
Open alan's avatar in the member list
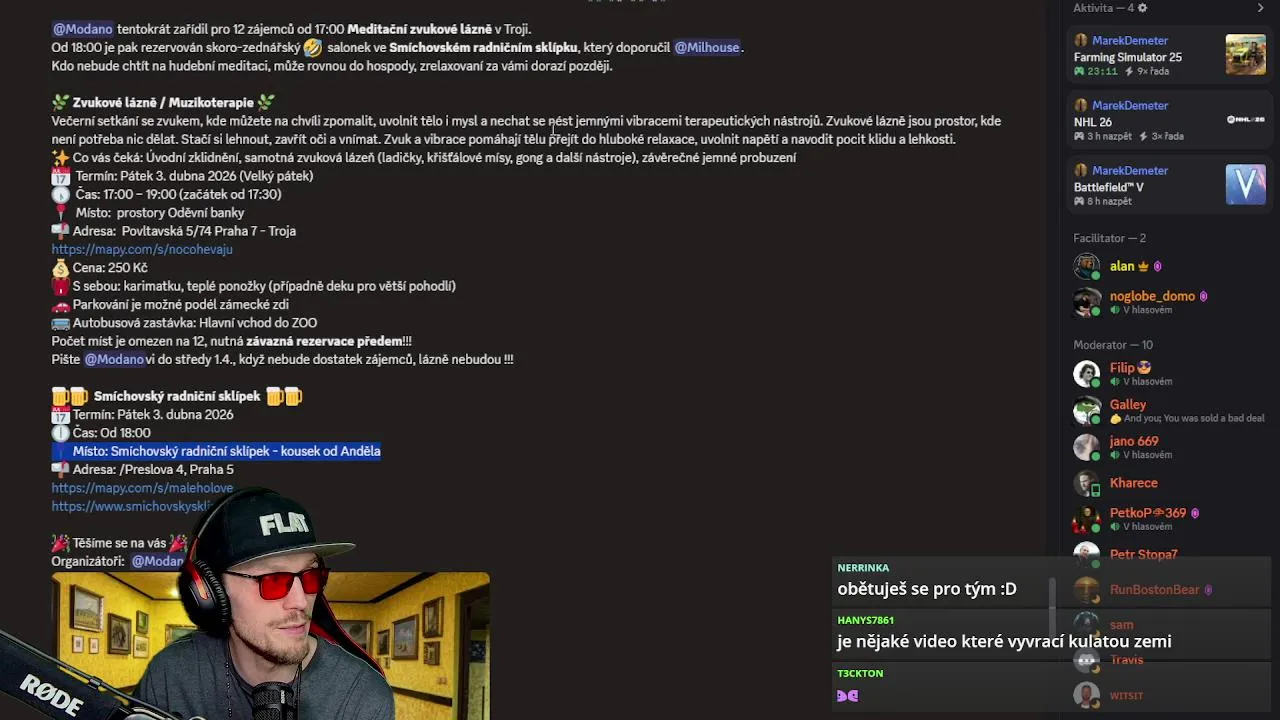coord(1086,266)
